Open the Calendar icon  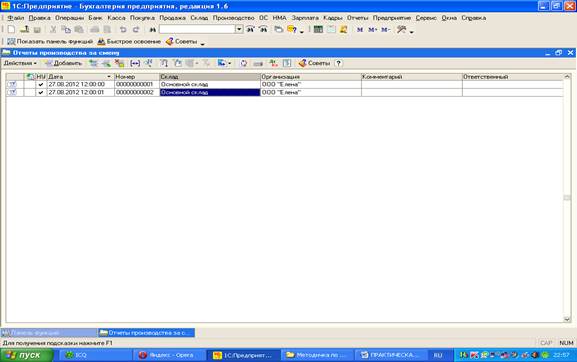click(331, 29)
